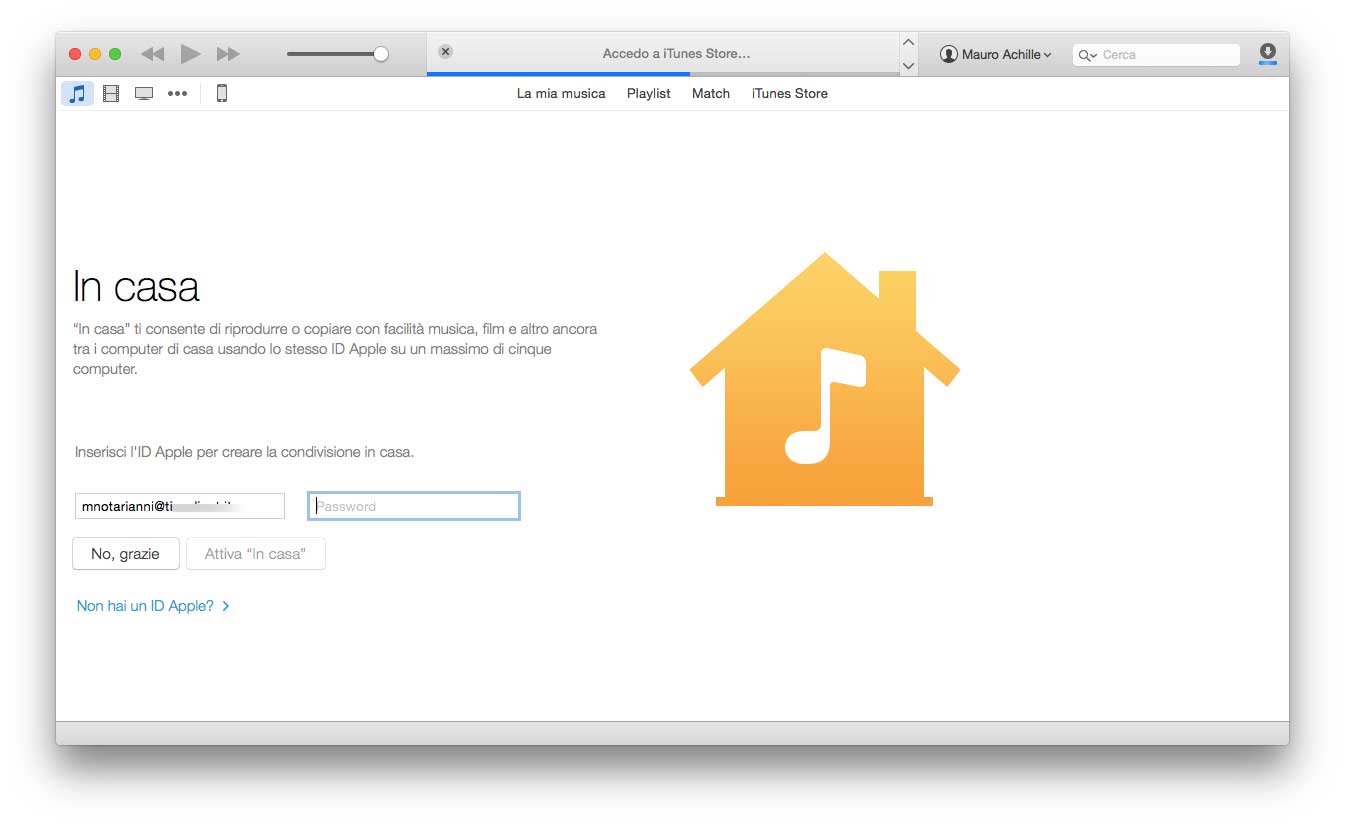Start playback with the Play button
1345x825 pixels.
point(190,54)
